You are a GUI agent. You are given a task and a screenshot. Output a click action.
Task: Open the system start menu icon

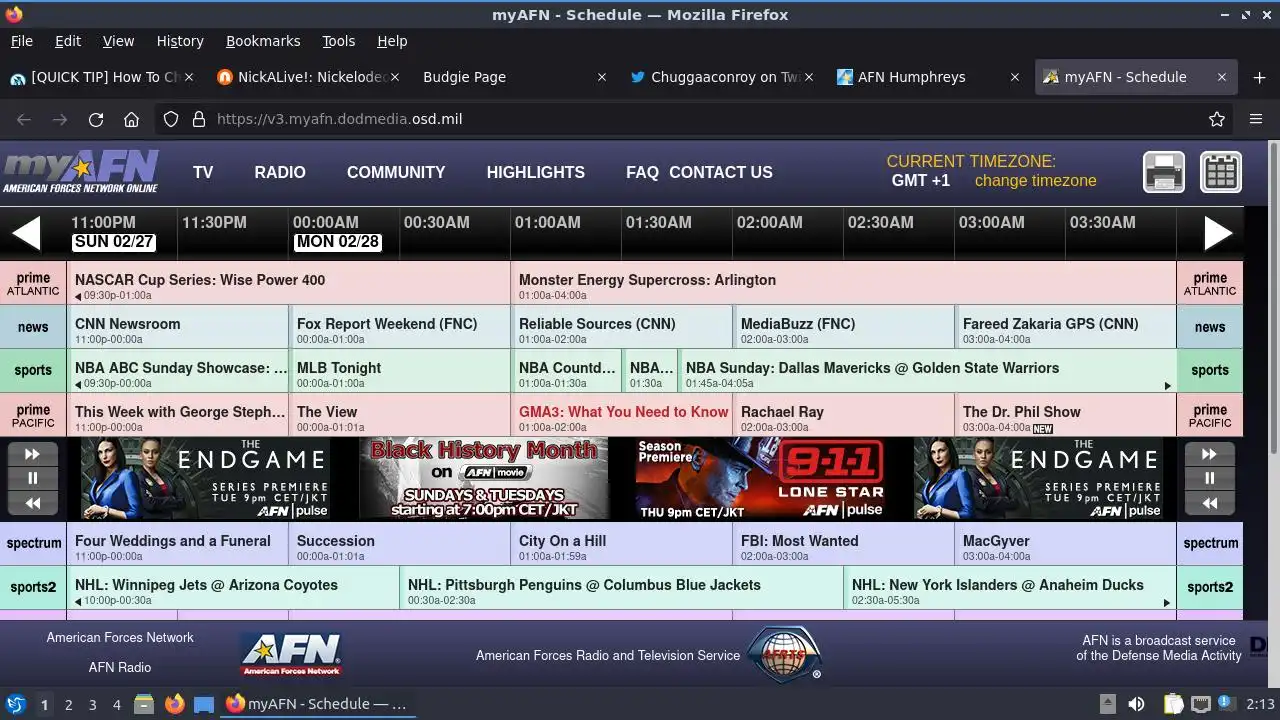pyautogui.click(x=16, y=704)
